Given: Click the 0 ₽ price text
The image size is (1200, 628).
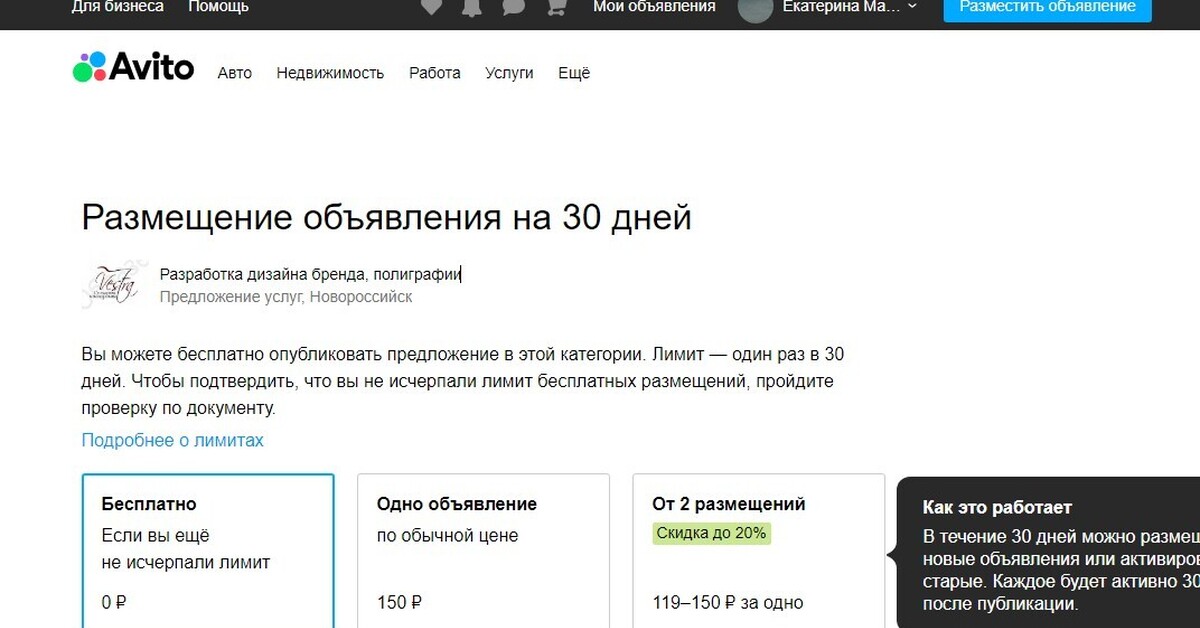Looking at the screenshot, I should 114,603.
